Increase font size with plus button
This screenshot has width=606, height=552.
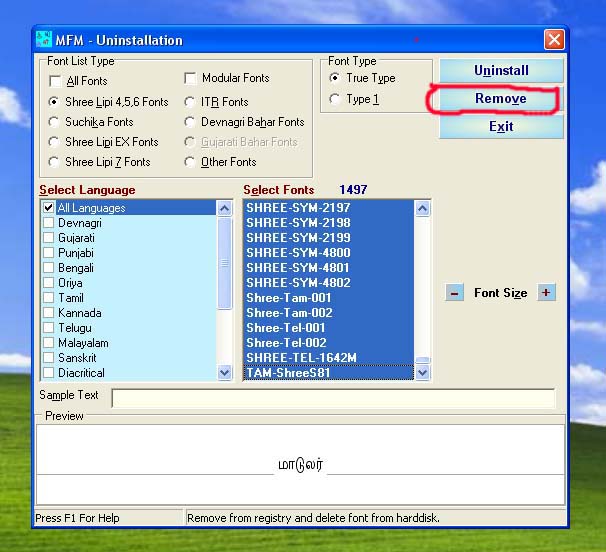[x=546, y=293]
